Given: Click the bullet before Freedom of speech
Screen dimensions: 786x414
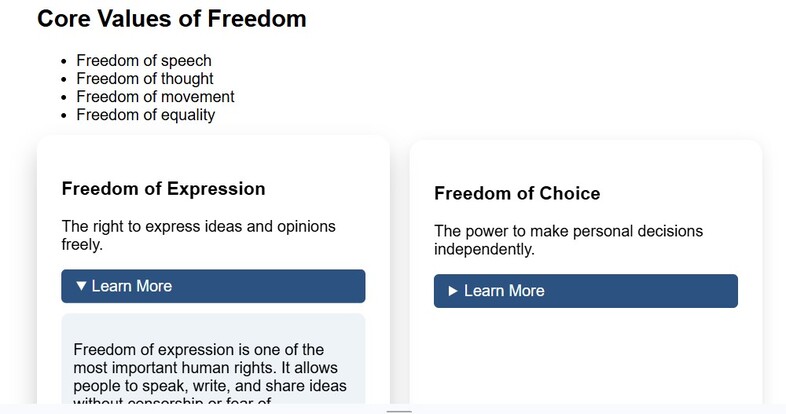Looking at the screenshot, I should point(64,61).
